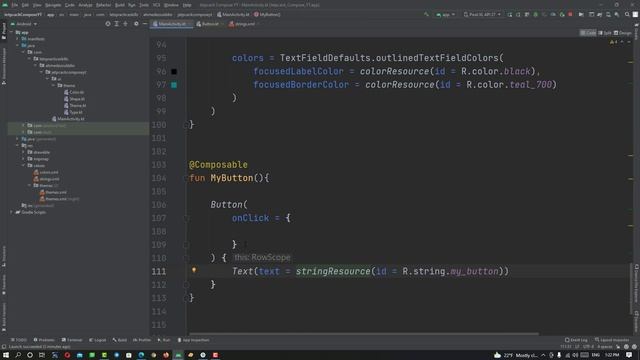Click the yellow lightbulb intention icon on line 111
Image resolution: width=640 pixels, height=360 pixels.
pos(194,270)
